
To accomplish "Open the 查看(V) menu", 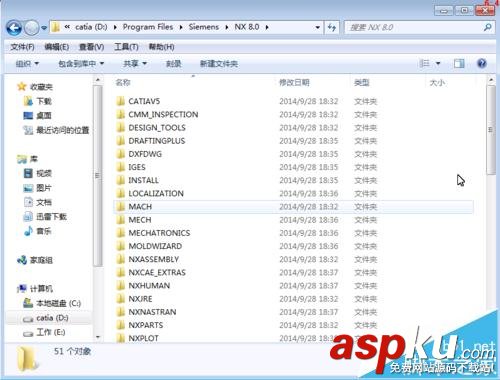I will coord(91,47).
